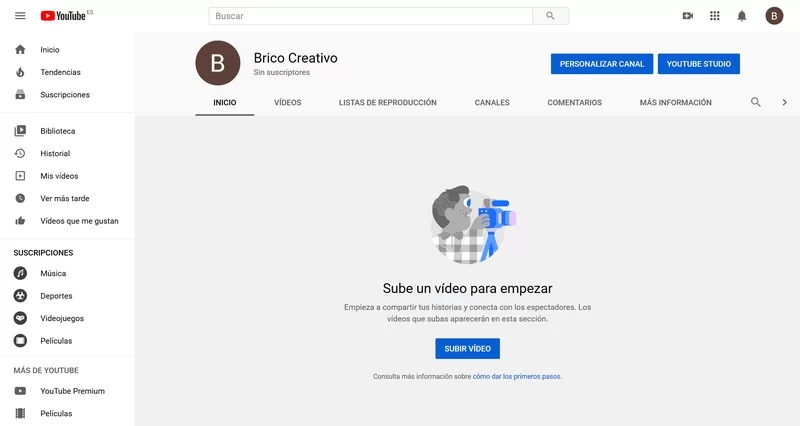Search within the channel using the tab magnifier
Image resolution: width=800 pixels, height=426 pixels.
756,102
